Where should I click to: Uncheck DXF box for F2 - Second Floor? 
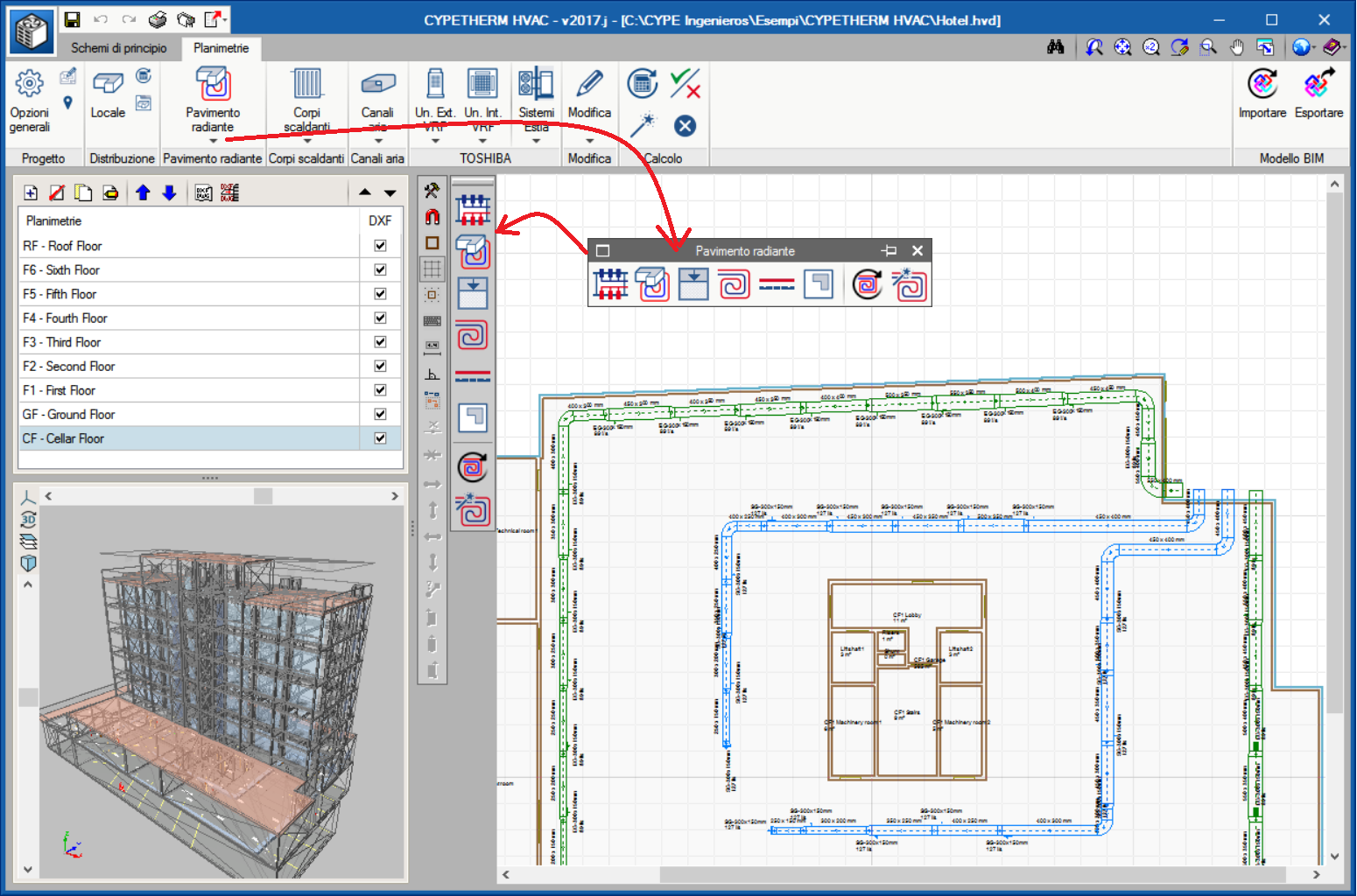coord(380,366)
